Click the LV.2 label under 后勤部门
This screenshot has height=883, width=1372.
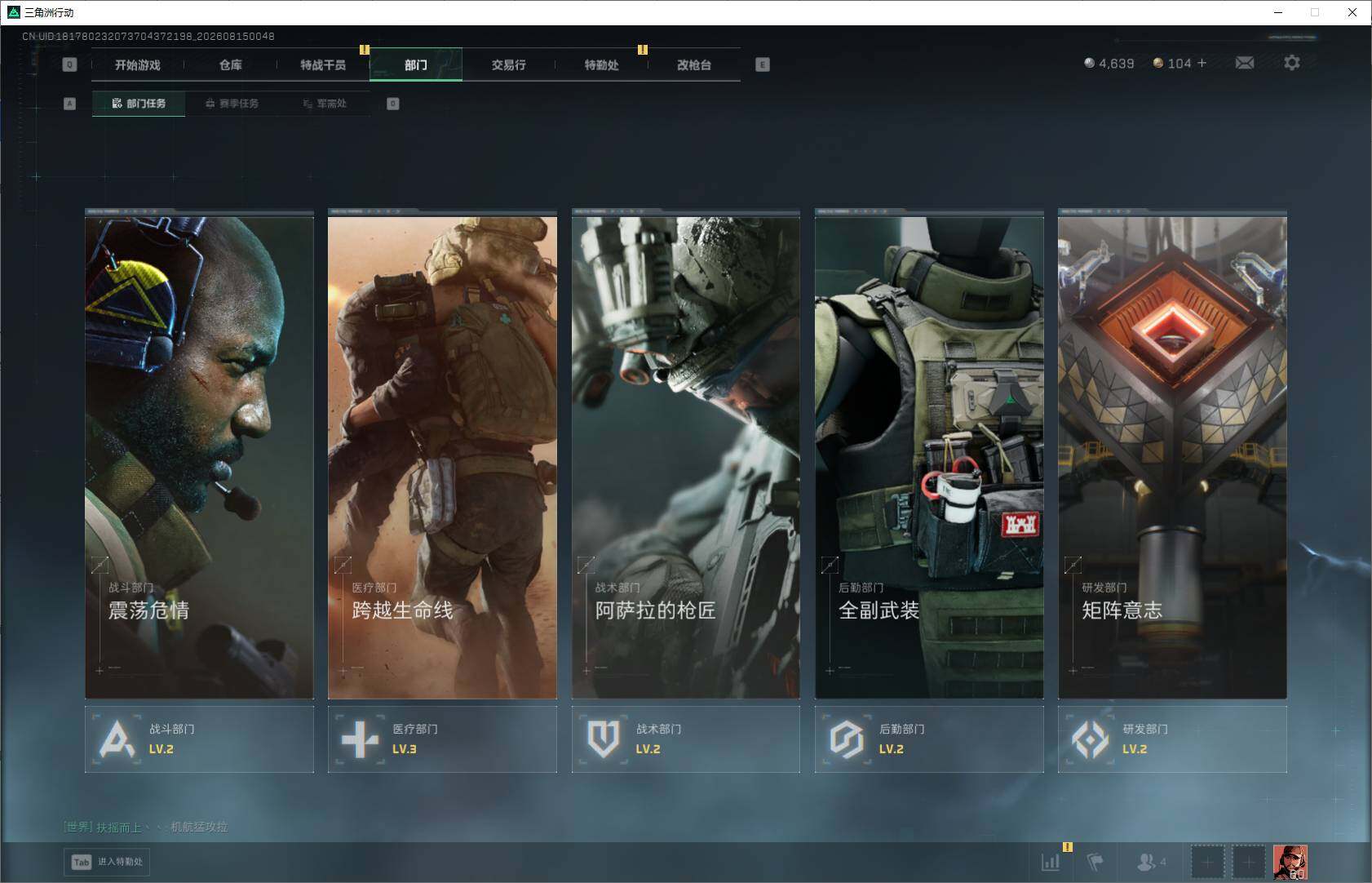click(x=892, y=749)
